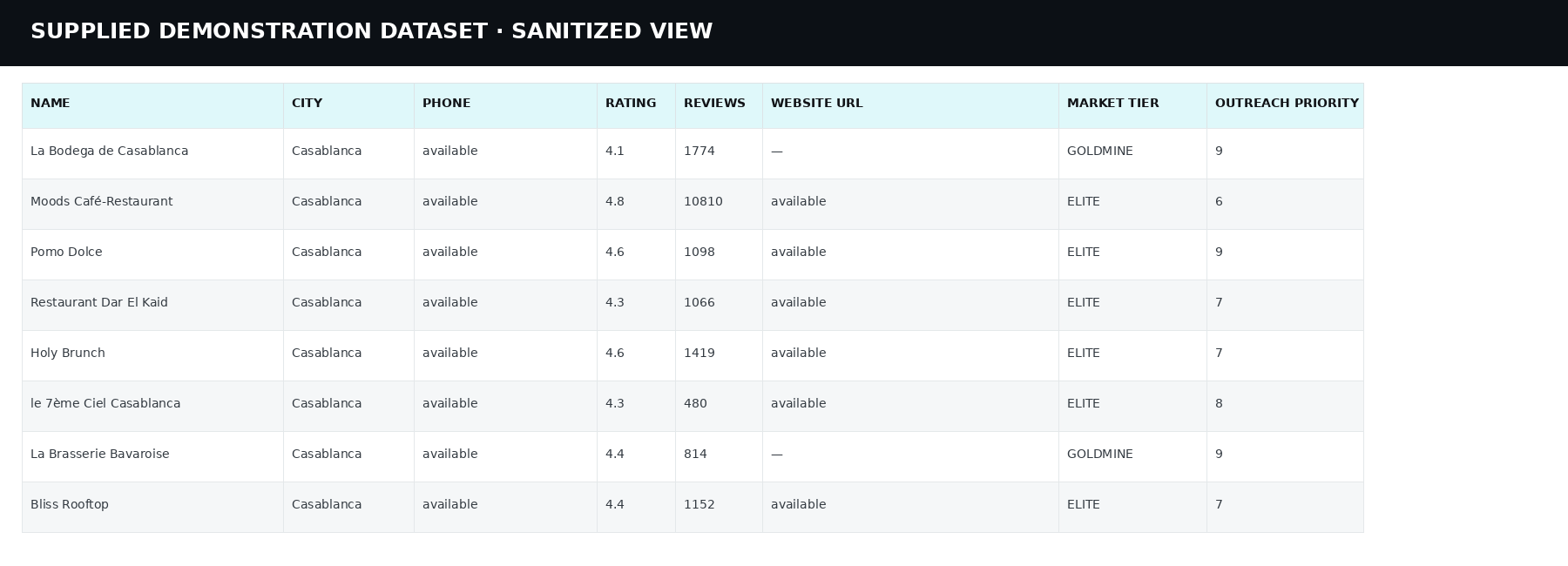Select the Holy Brunch name cell

pyautogui.click(x=152, y=355)
